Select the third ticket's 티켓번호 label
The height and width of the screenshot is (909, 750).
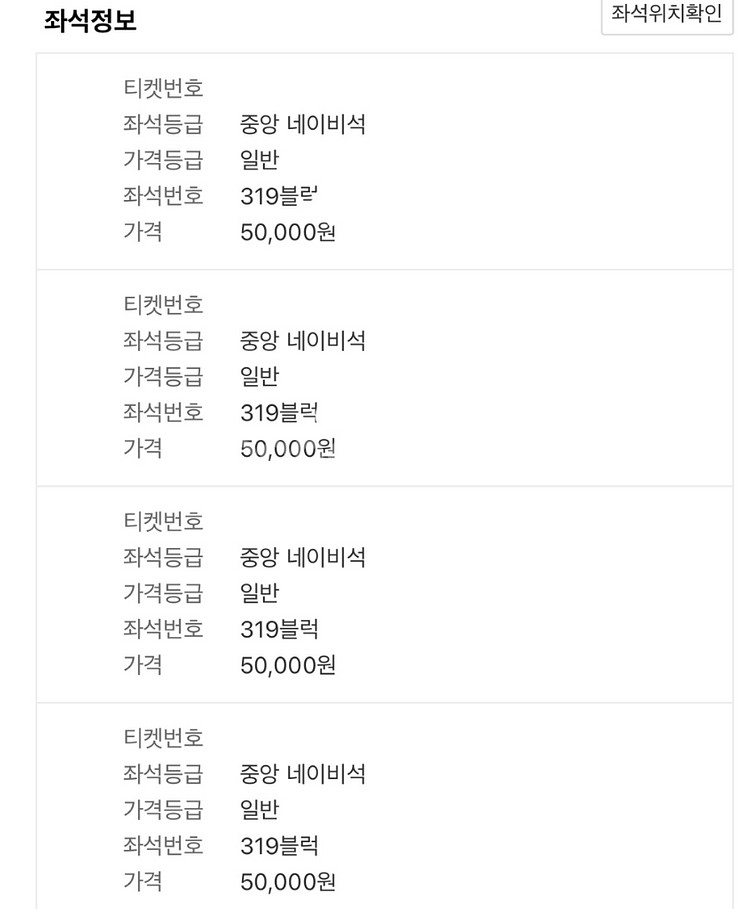tap(163, 521)
